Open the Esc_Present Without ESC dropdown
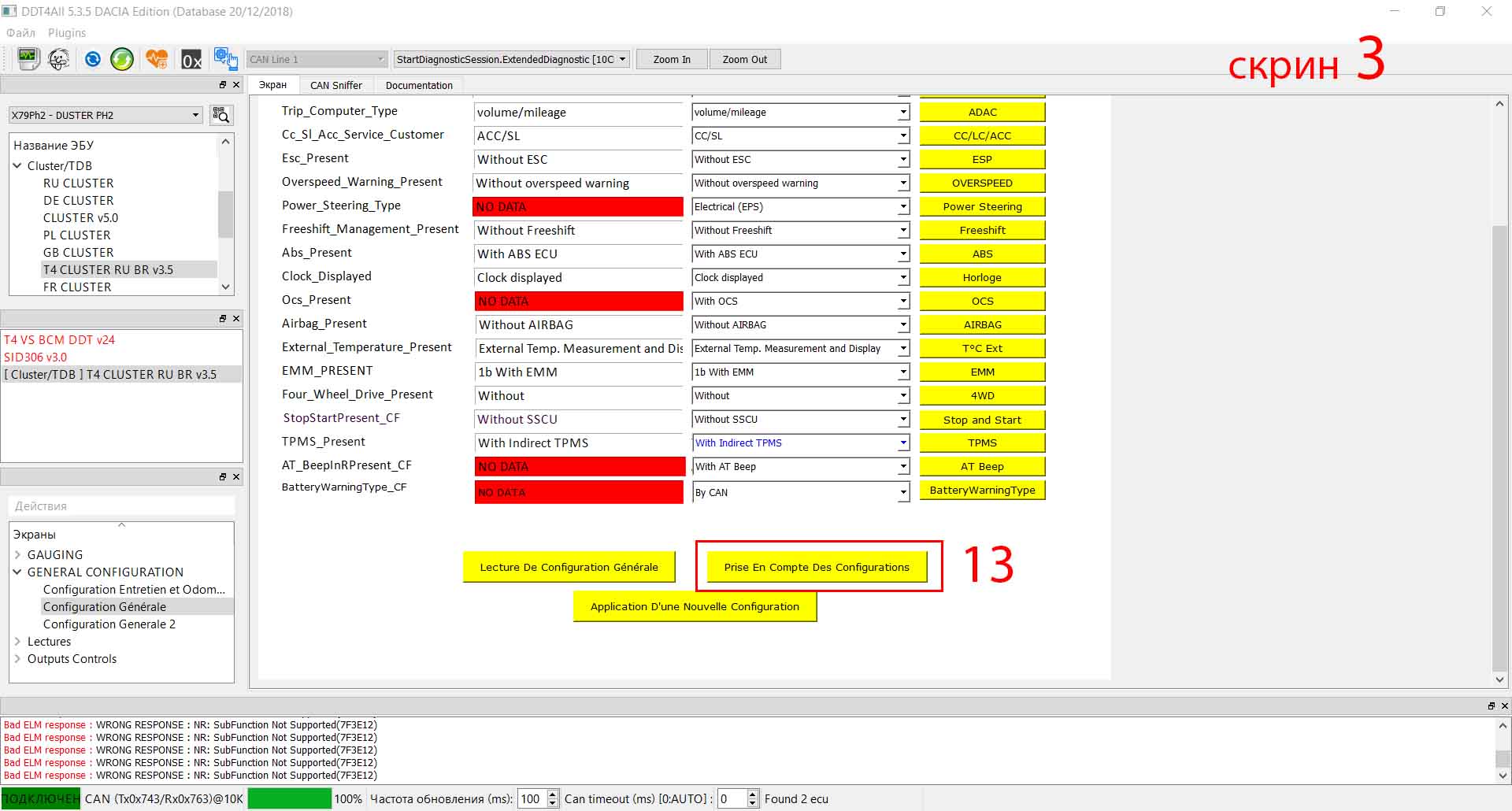 (800, 159)
